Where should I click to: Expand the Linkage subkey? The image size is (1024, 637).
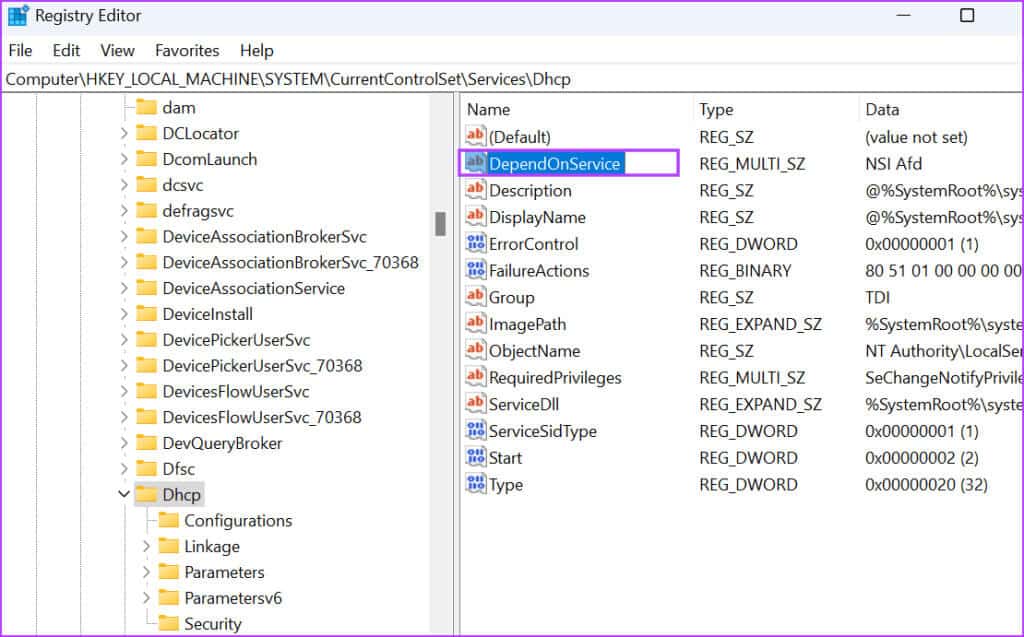point(146,546)
